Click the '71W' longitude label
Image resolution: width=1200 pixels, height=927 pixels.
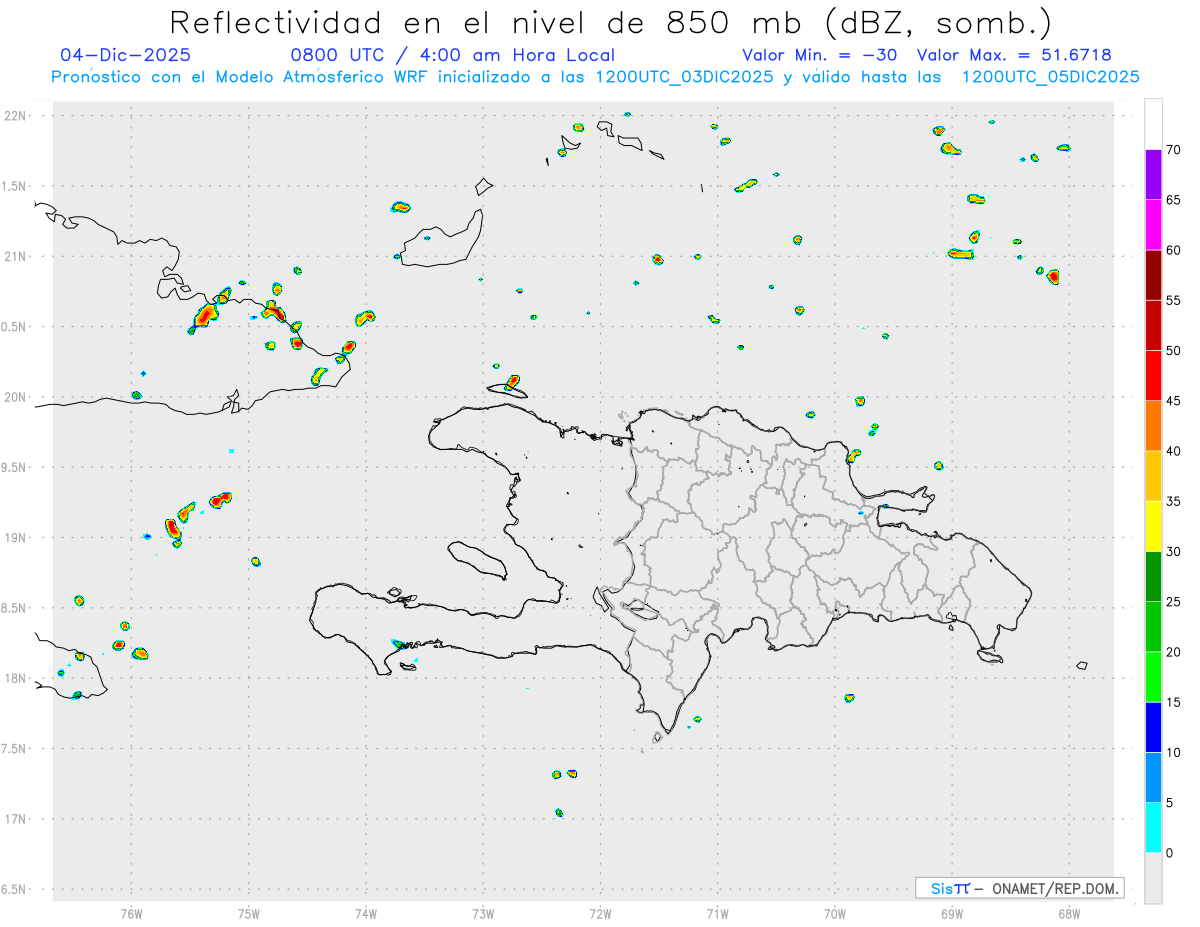[x=717, y=914]
